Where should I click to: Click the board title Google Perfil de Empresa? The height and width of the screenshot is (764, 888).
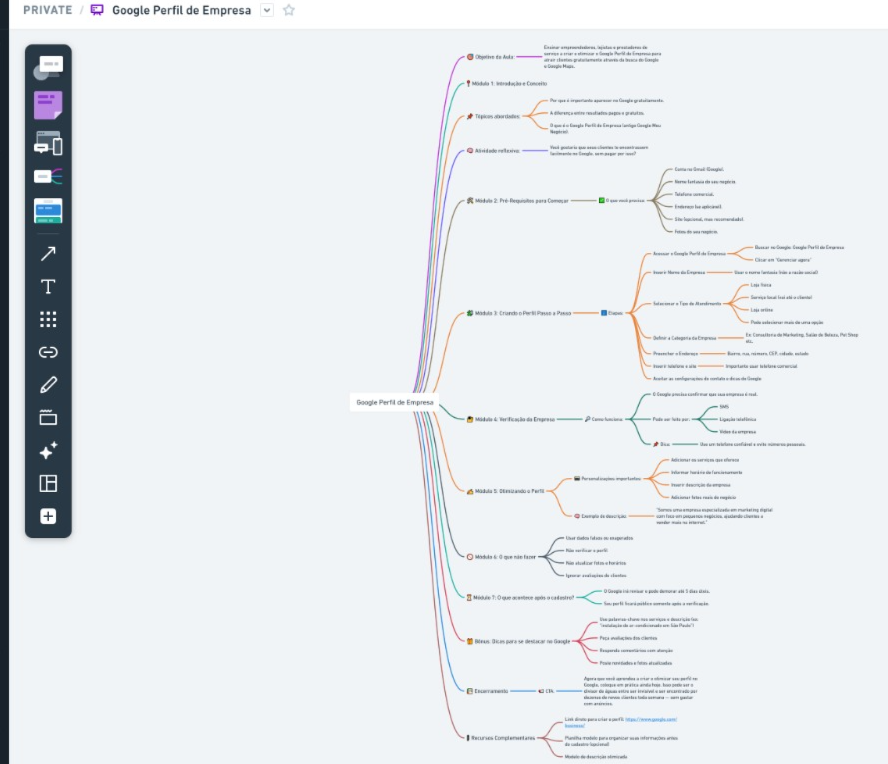pos(181,10)
